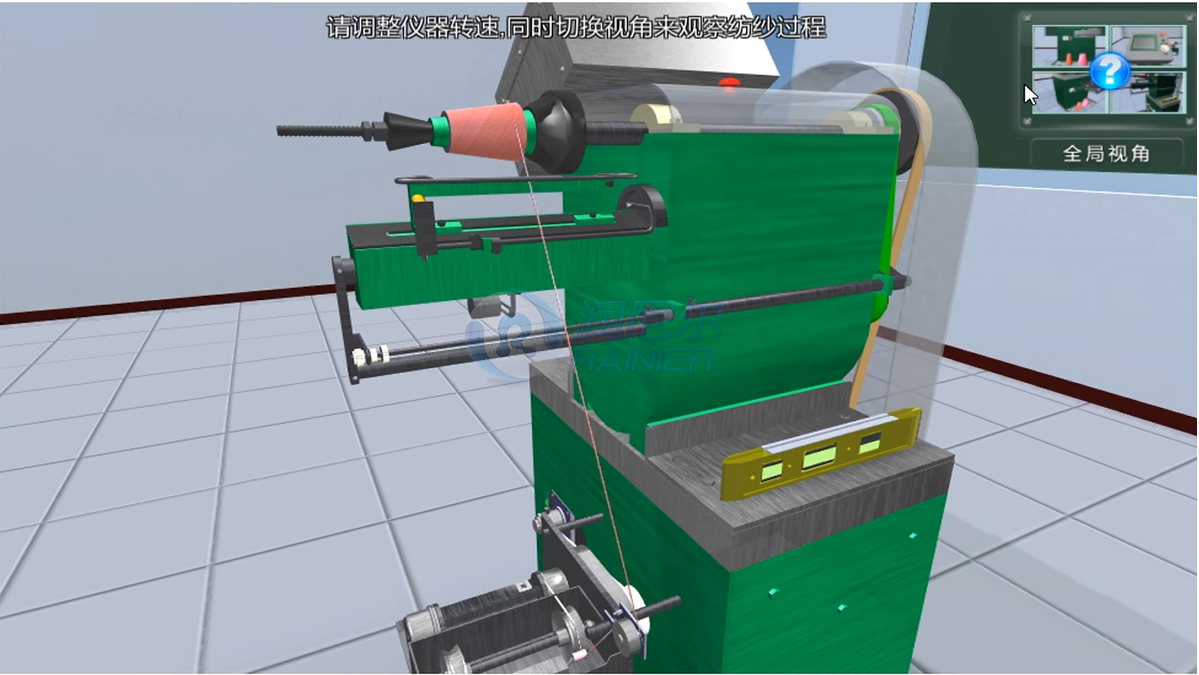Click the instruction text at the top
The height and width of the screenshot is (675, 1199).
coord(576,28)
